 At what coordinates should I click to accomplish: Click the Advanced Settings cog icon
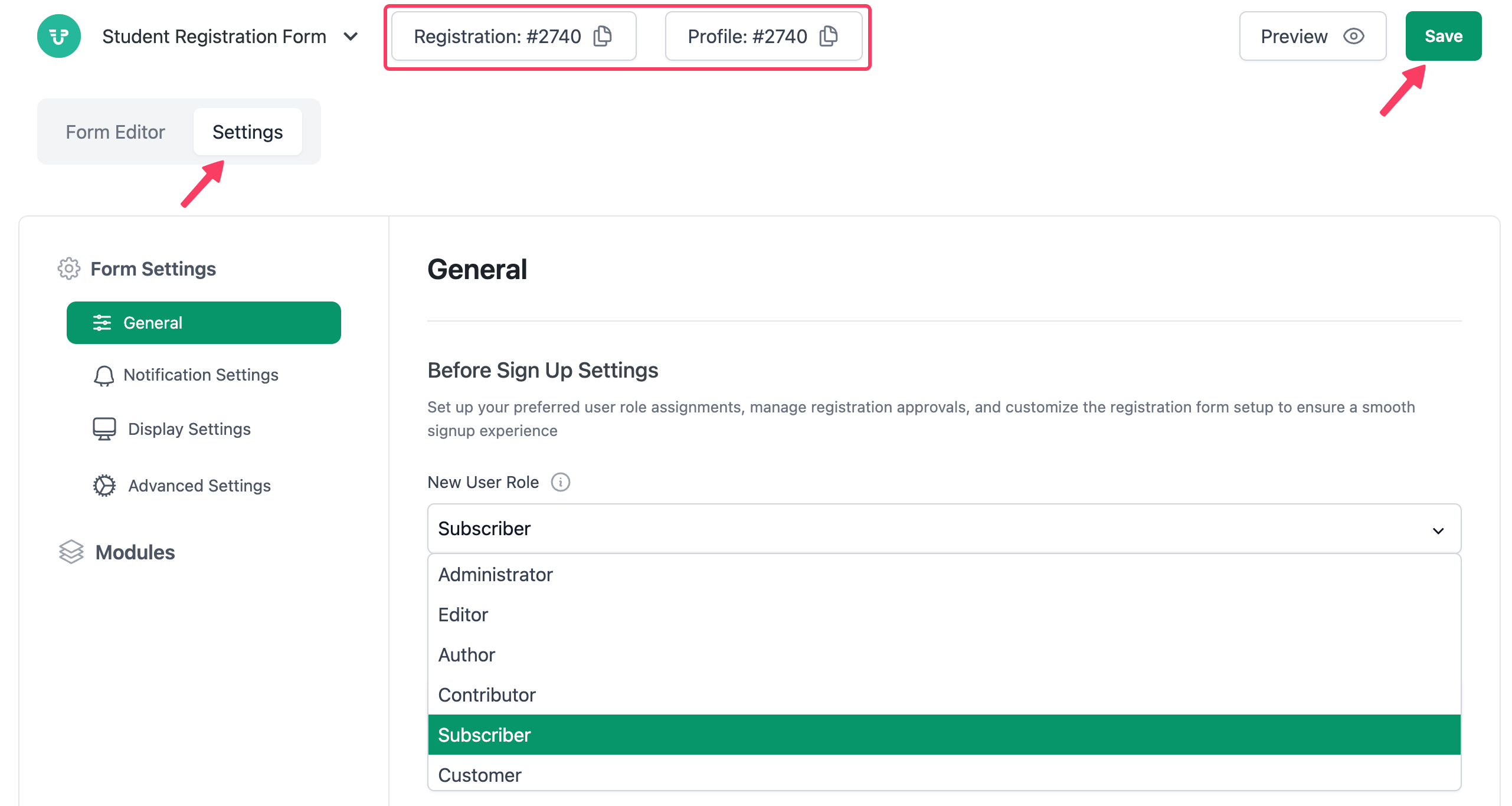104,486
